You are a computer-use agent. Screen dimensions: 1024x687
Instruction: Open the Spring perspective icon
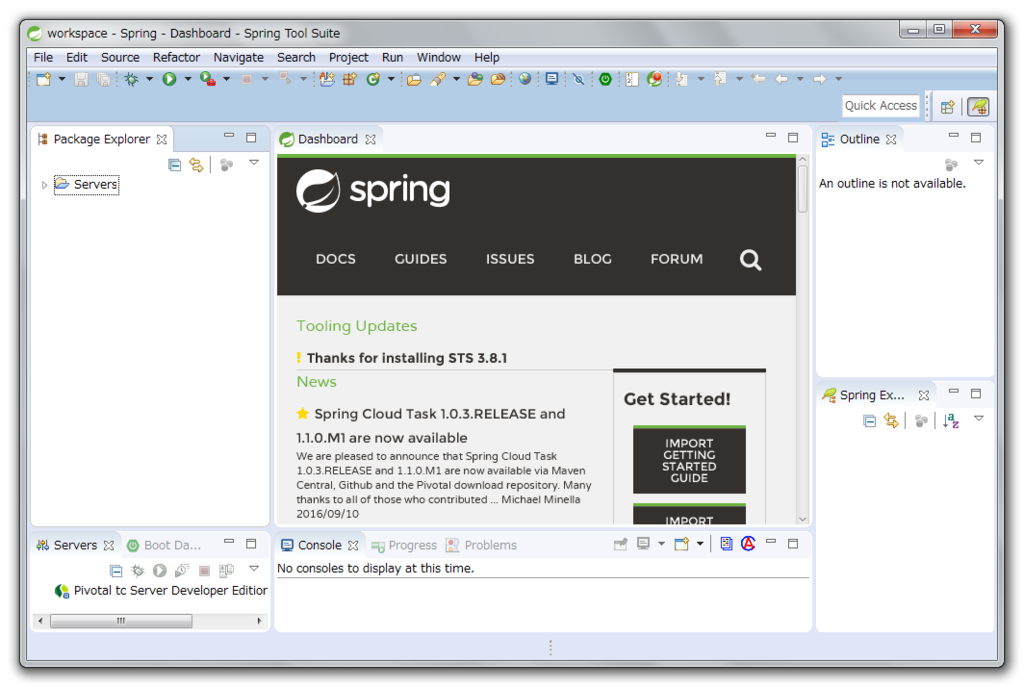tap(978, 106)
